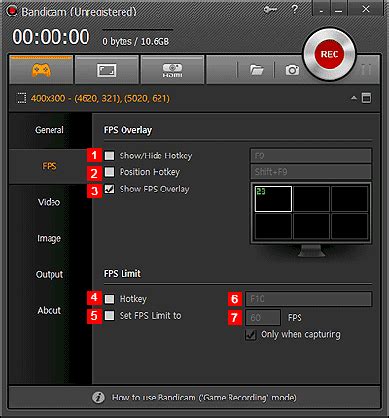
Task: Select top-right FPS overlay position
Action: pos(350,199)
